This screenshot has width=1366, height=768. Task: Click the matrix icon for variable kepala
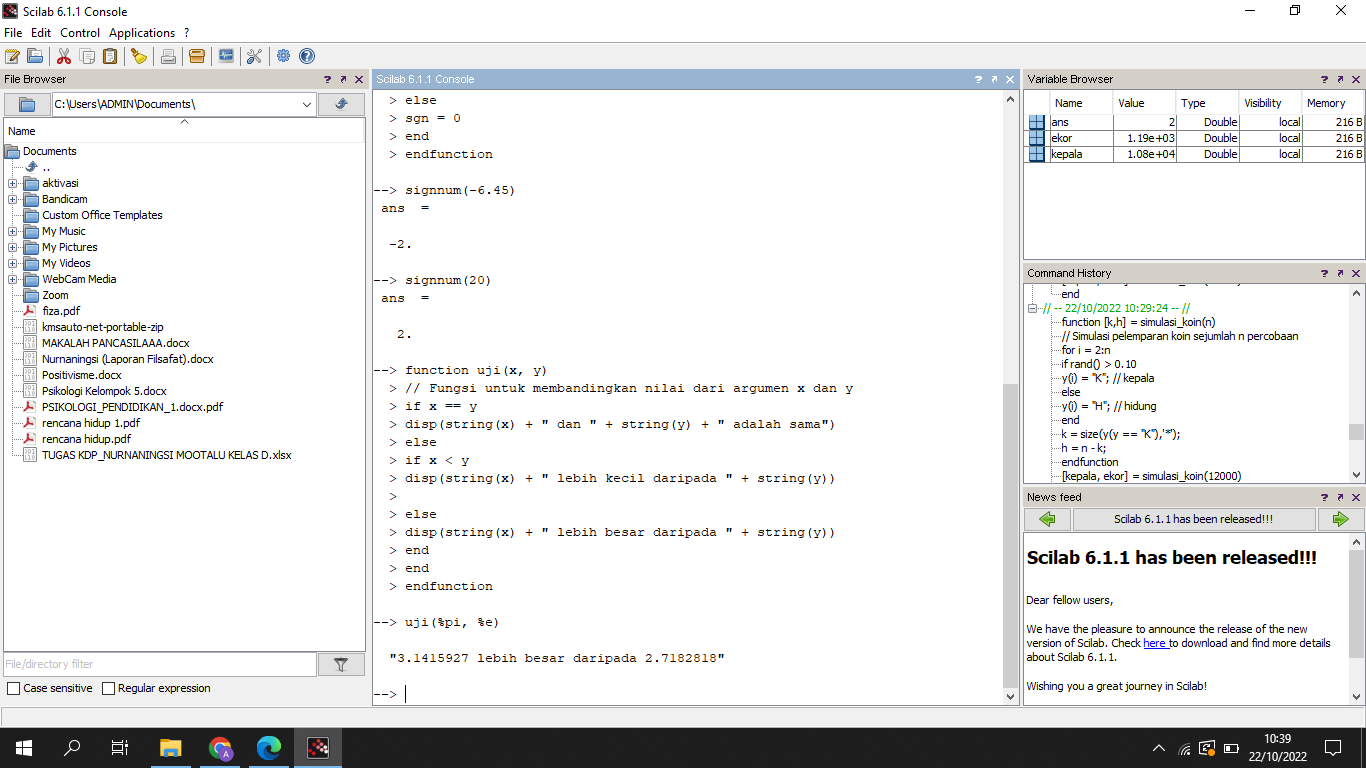[1037, 154]
